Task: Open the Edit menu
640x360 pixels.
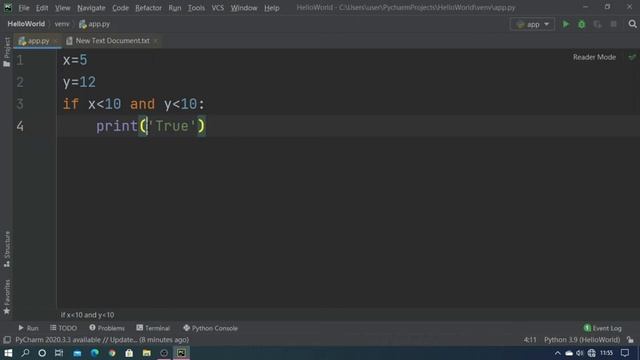Action: click(42, 8)
